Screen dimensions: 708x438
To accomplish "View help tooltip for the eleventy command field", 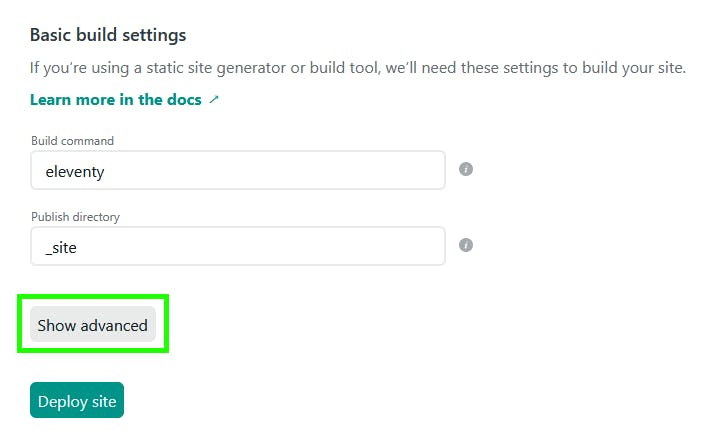I will tap(466, 169).
